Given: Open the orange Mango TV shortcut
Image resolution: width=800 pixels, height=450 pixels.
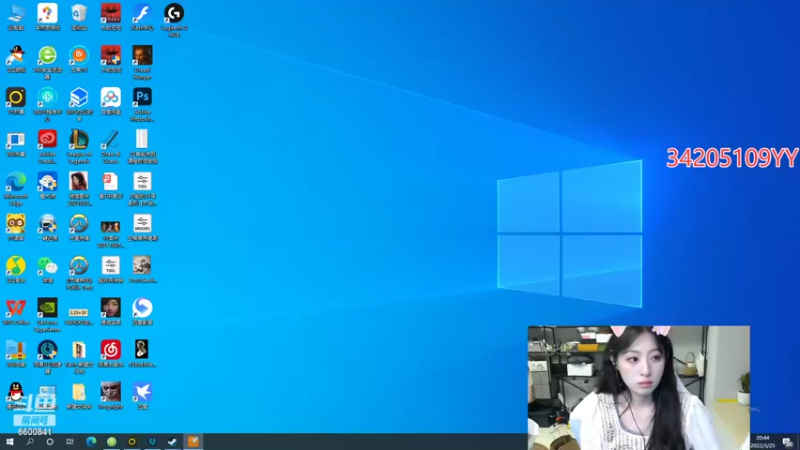Looking at the screenshot, I should click(79, 59).
